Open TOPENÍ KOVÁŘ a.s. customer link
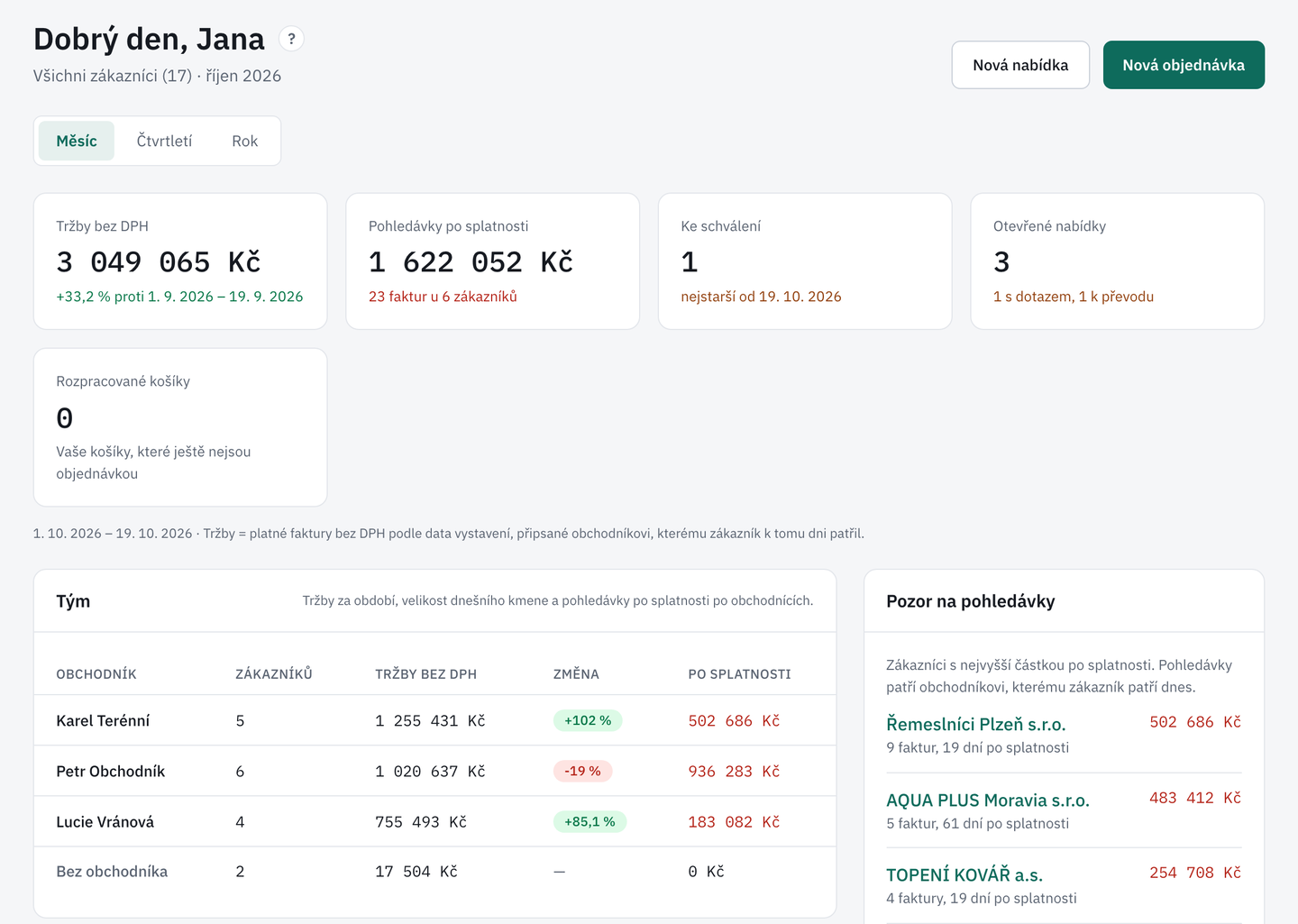1298x924 pixels. [x=964, y=874]
